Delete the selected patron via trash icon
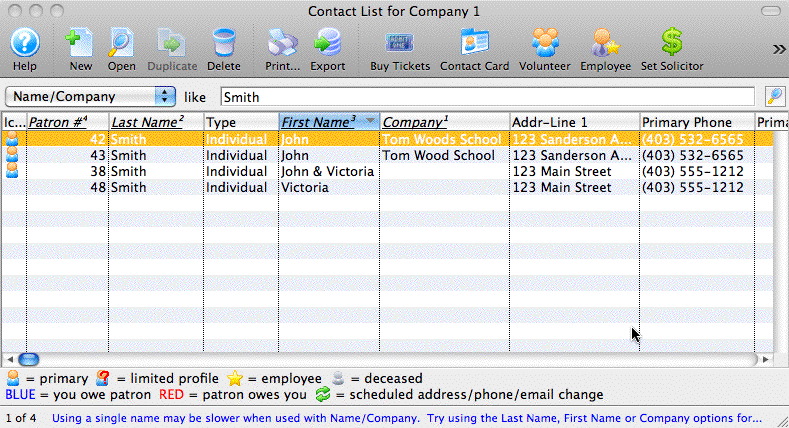 point(224,43)
